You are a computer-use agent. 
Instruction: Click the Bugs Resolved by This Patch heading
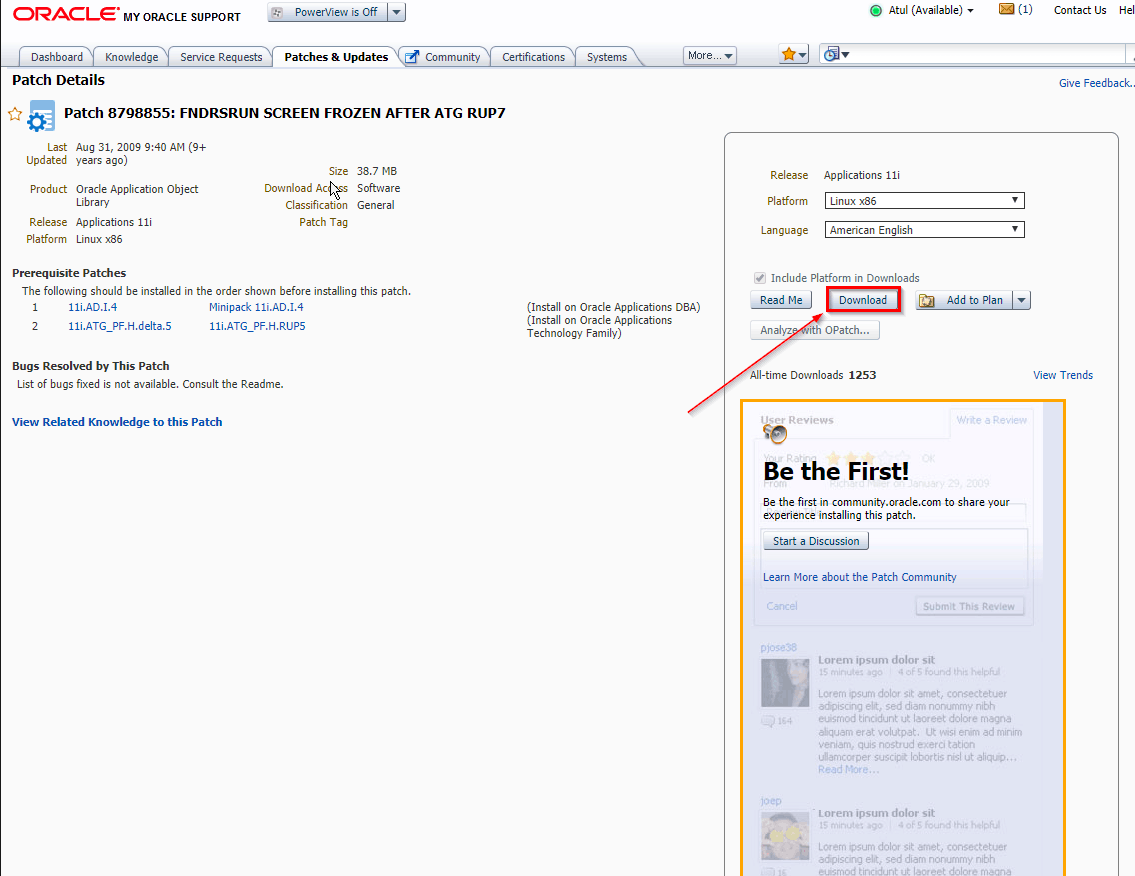pyautogui.click(x=90, y=366)
